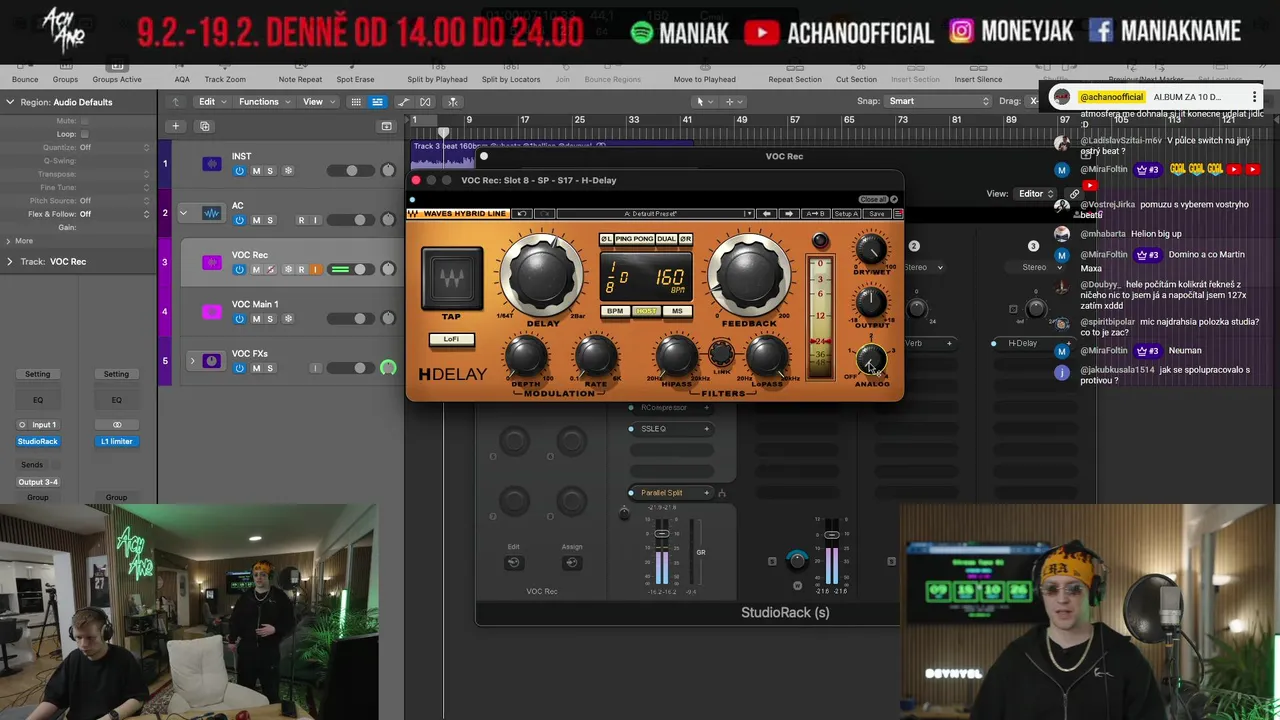Toggle input monitoring on VOC Rec track

pyautogui.click(x=315, y=269)
